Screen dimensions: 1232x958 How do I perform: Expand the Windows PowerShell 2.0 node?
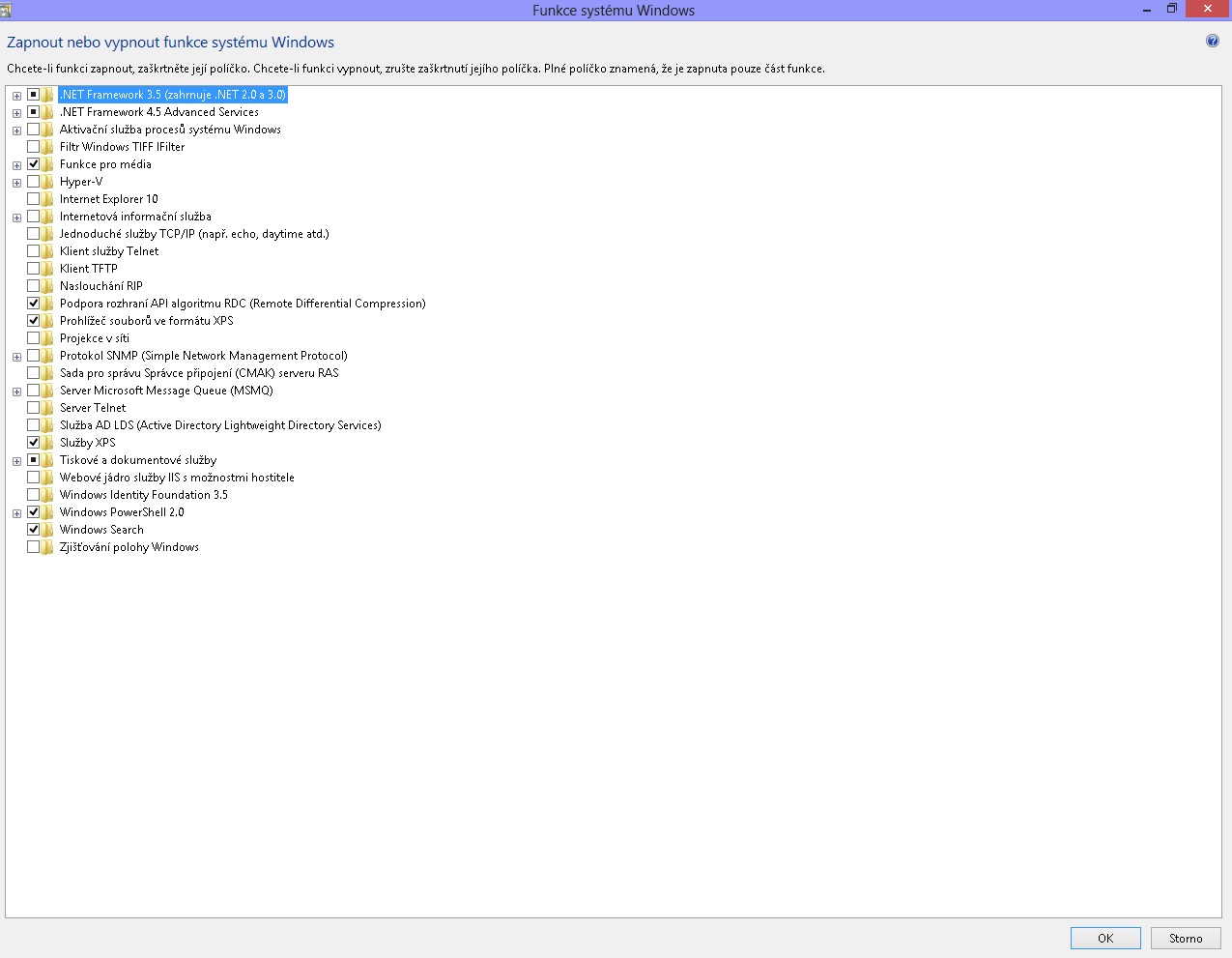[16, 513]
